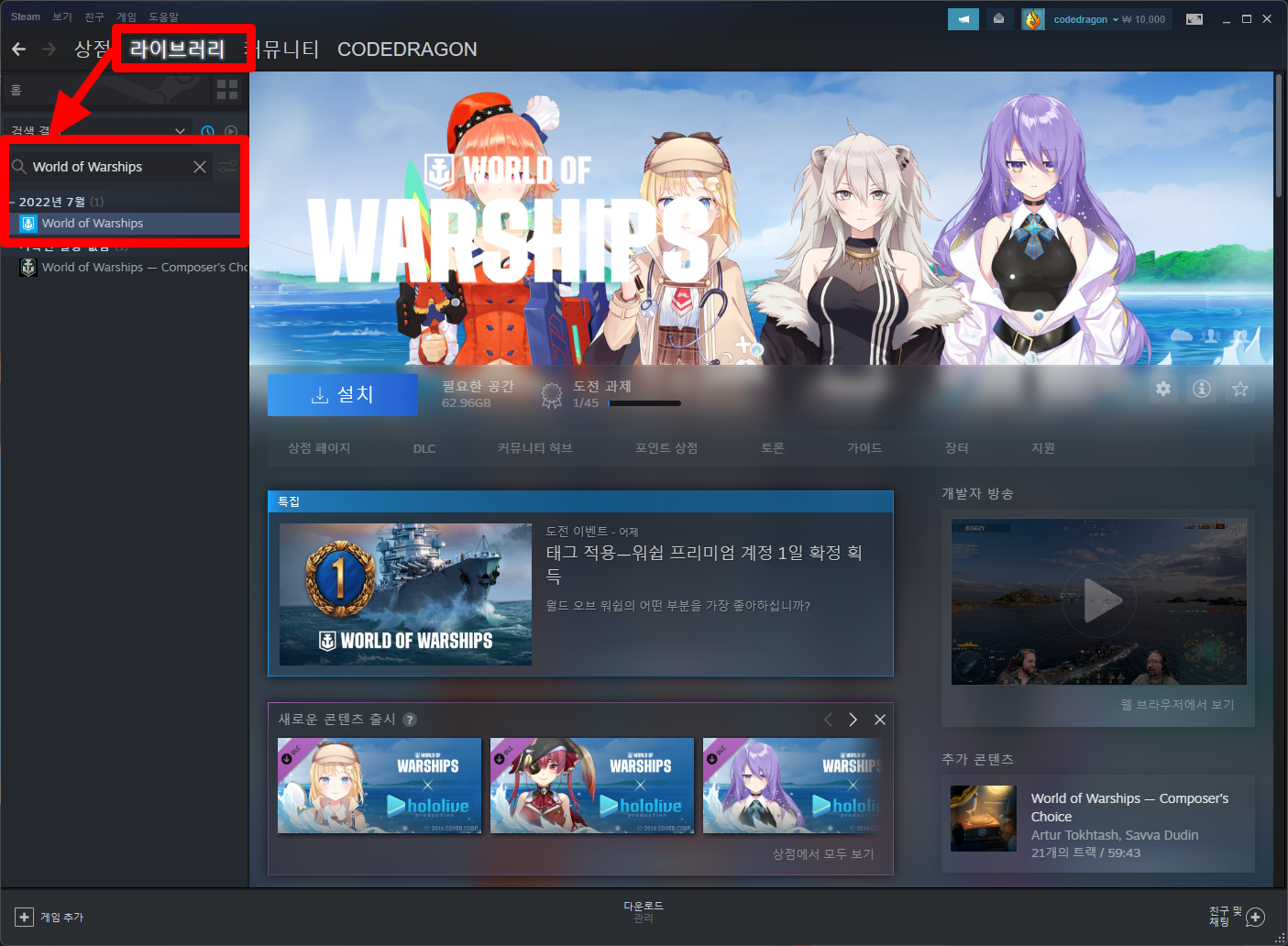
Task: Open the pirate-hat hololive DLC card
Action: click(x=592, y=786)
